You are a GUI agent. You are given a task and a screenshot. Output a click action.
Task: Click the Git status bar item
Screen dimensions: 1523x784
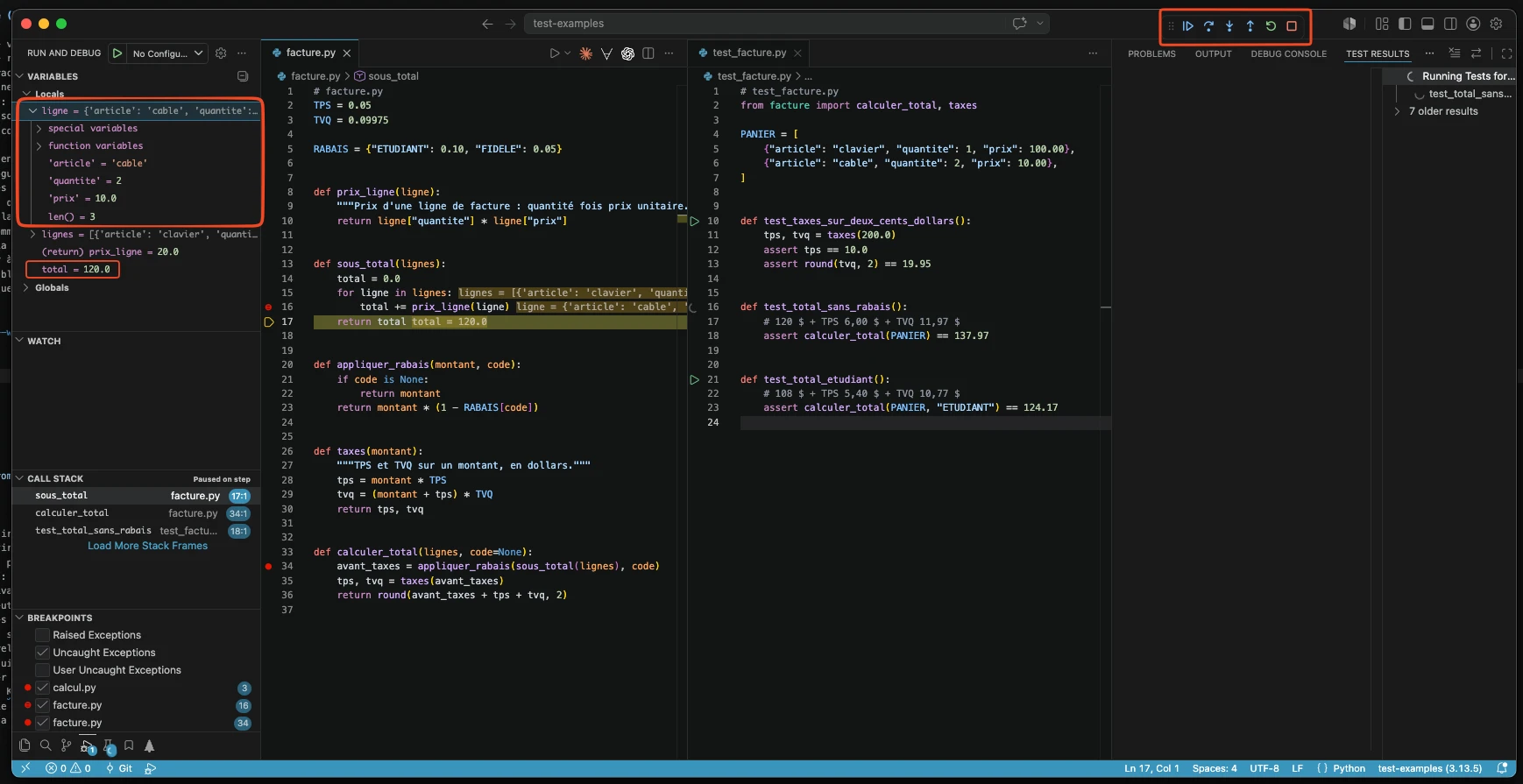(x=119, y=768)
